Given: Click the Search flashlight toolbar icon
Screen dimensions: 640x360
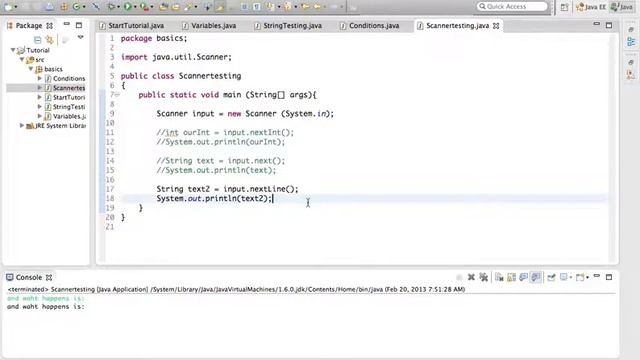Looking at the screenshot, I should tap(189, 7).
